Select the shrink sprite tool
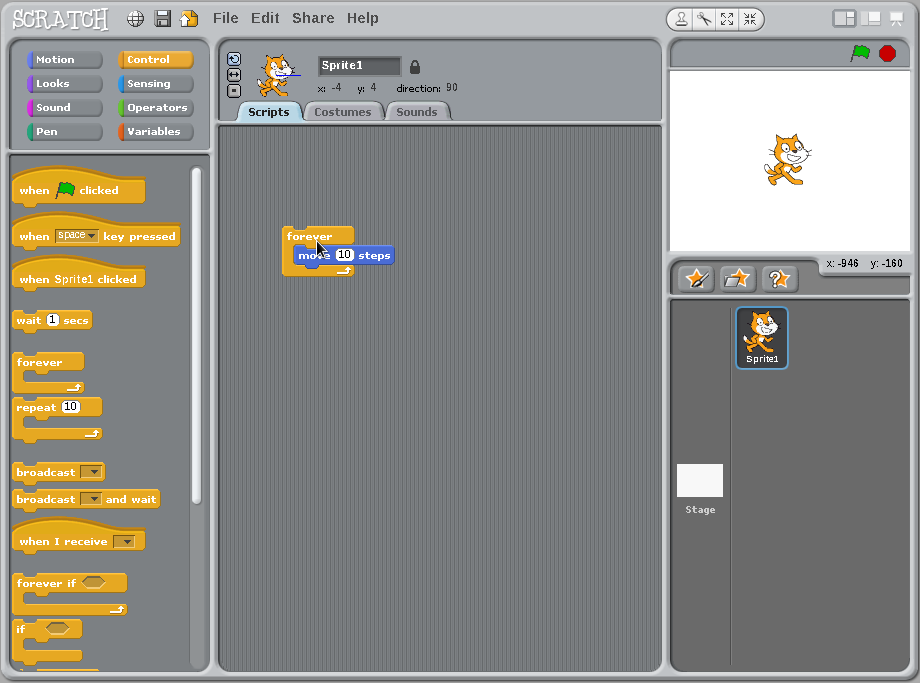 [x=750, y=19]
